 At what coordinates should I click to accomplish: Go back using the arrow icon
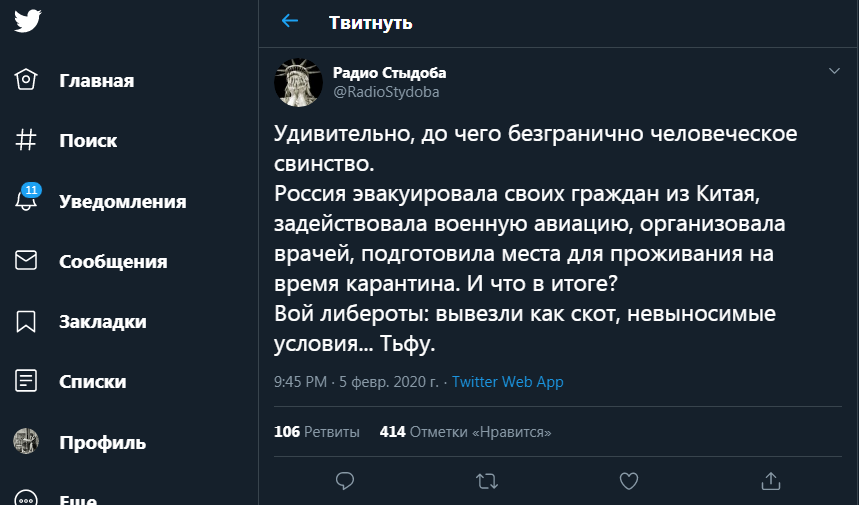[x=290, y=21]
